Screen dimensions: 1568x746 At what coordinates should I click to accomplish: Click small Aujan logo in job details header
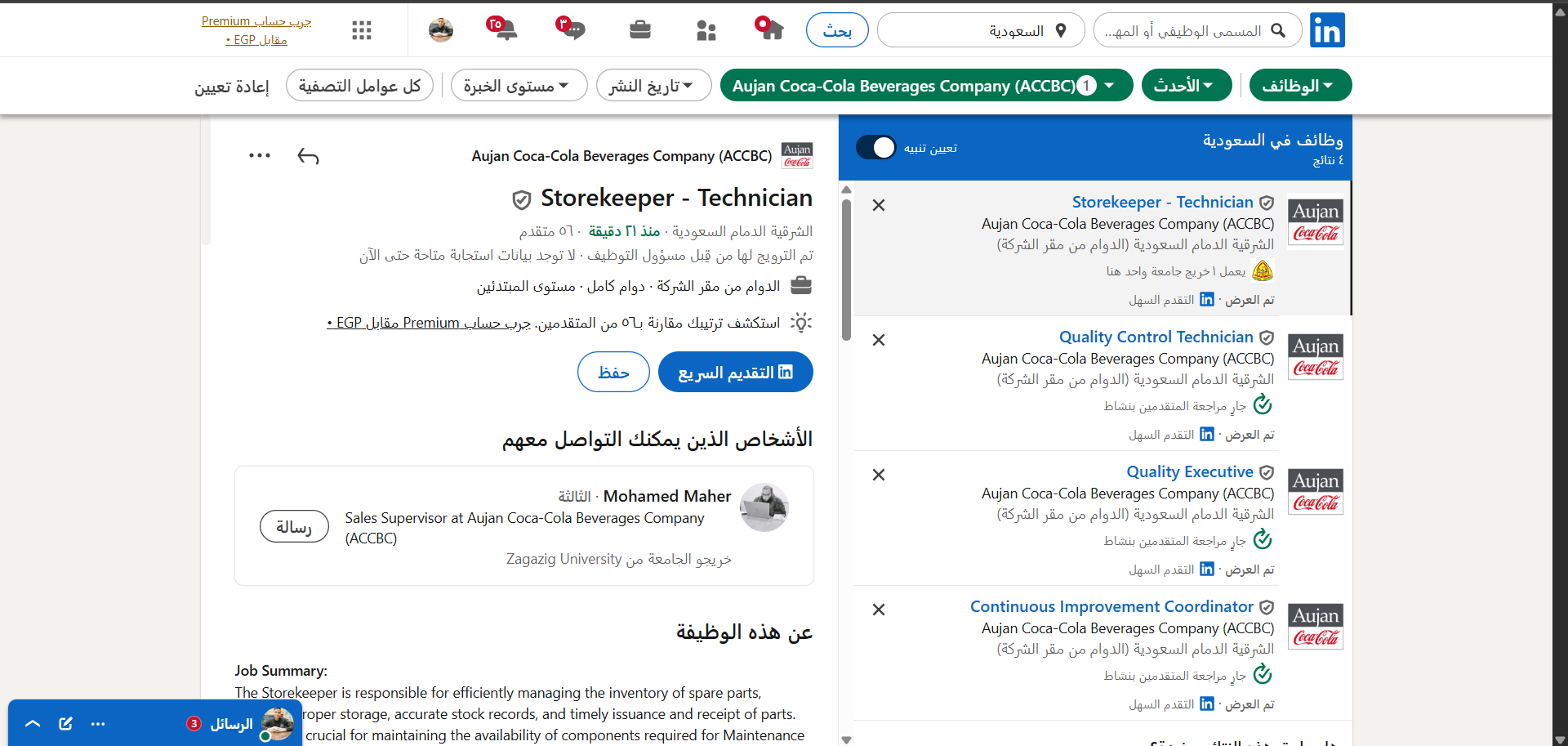[x=797, y=155]
